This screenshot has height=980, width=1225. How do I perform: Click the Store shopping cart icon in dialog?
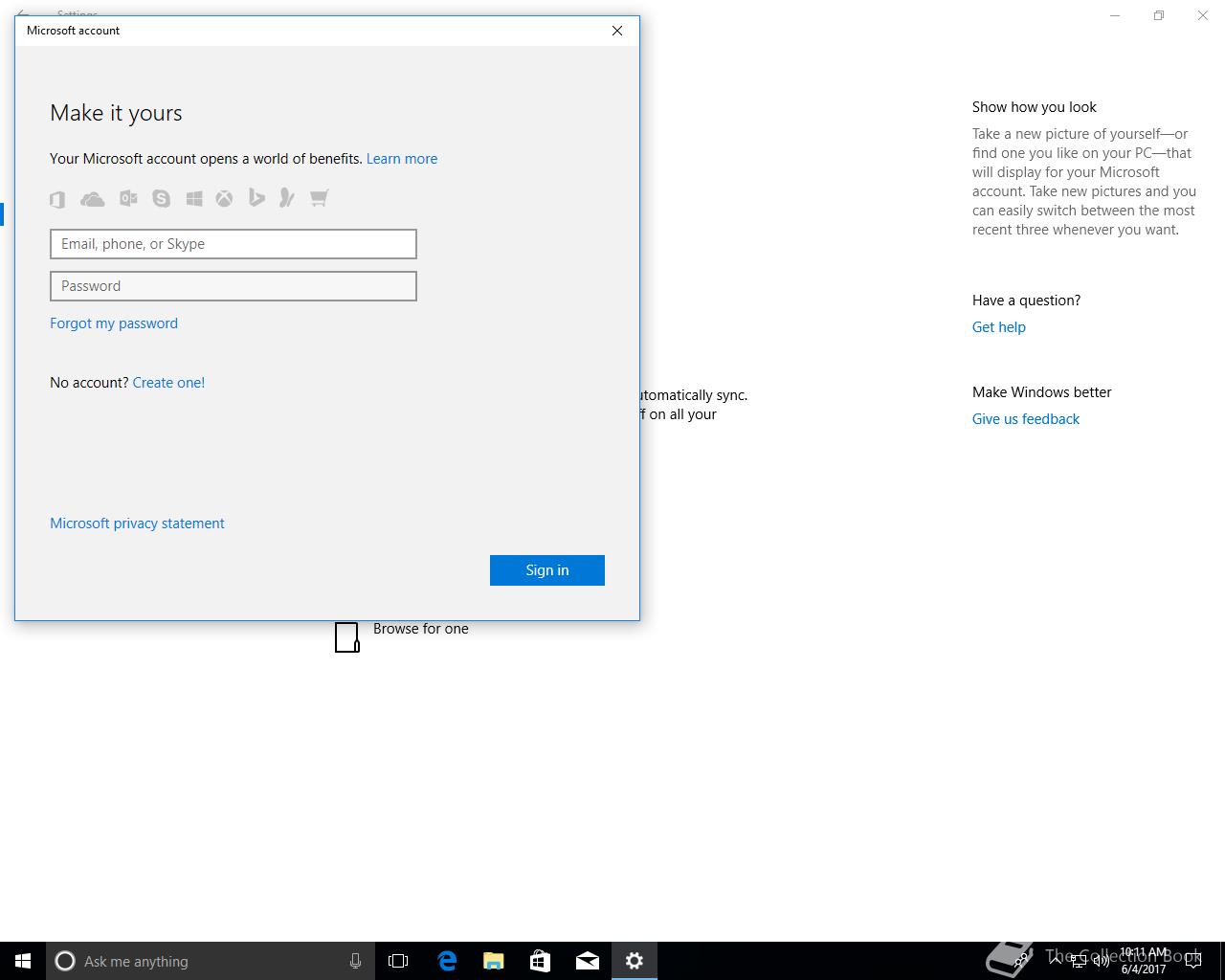pos(319,198)
